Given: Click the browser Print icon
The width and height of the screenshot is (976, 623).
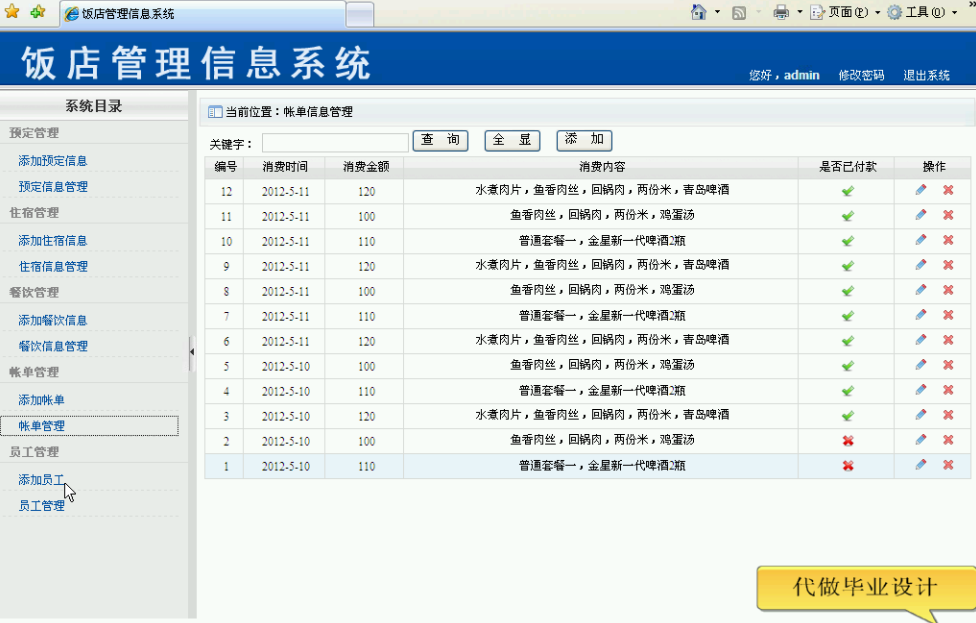Looking at the screenshot, I should 781,12.
